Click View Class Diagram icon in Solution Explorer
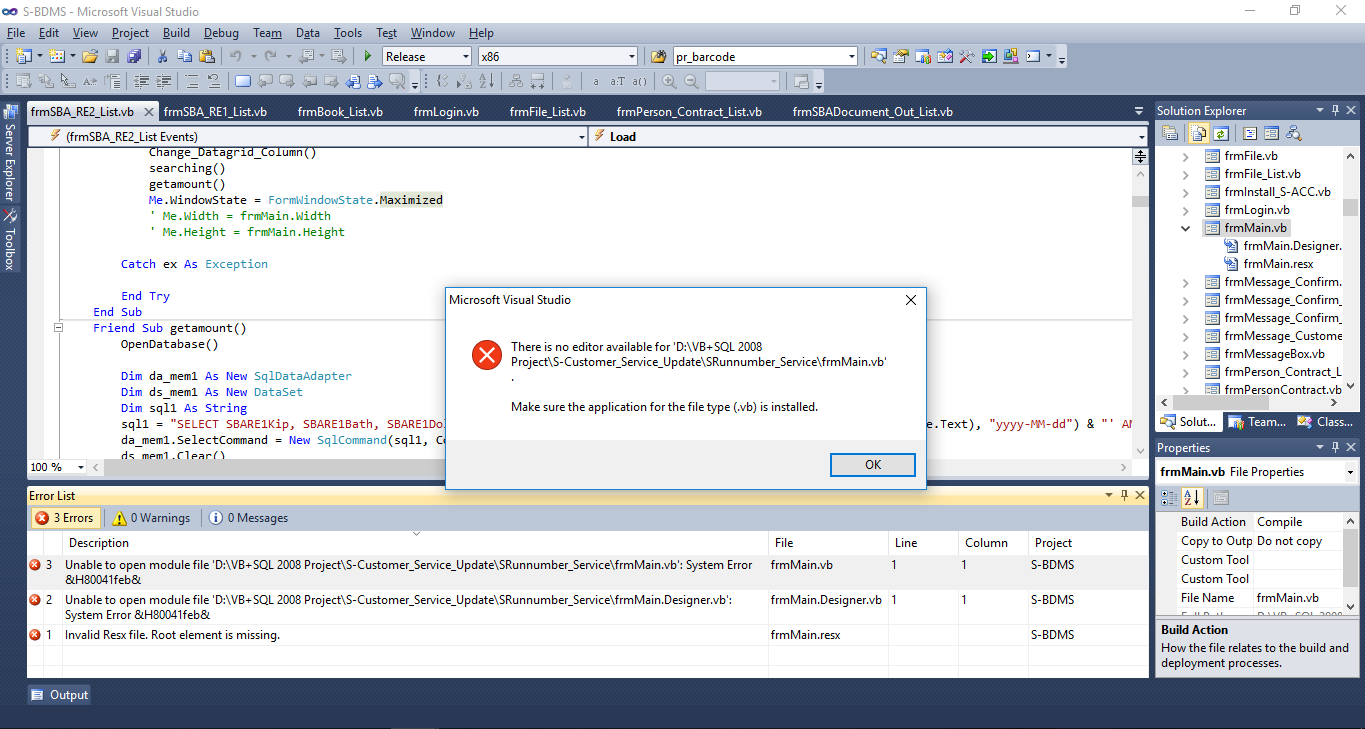 [x=1293, y=133]
